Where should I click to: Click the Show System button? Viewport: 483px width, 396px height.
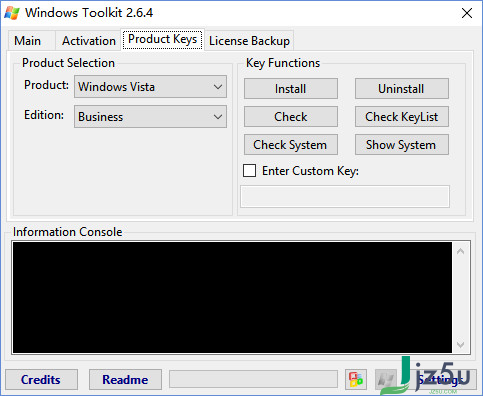[402, 145]
